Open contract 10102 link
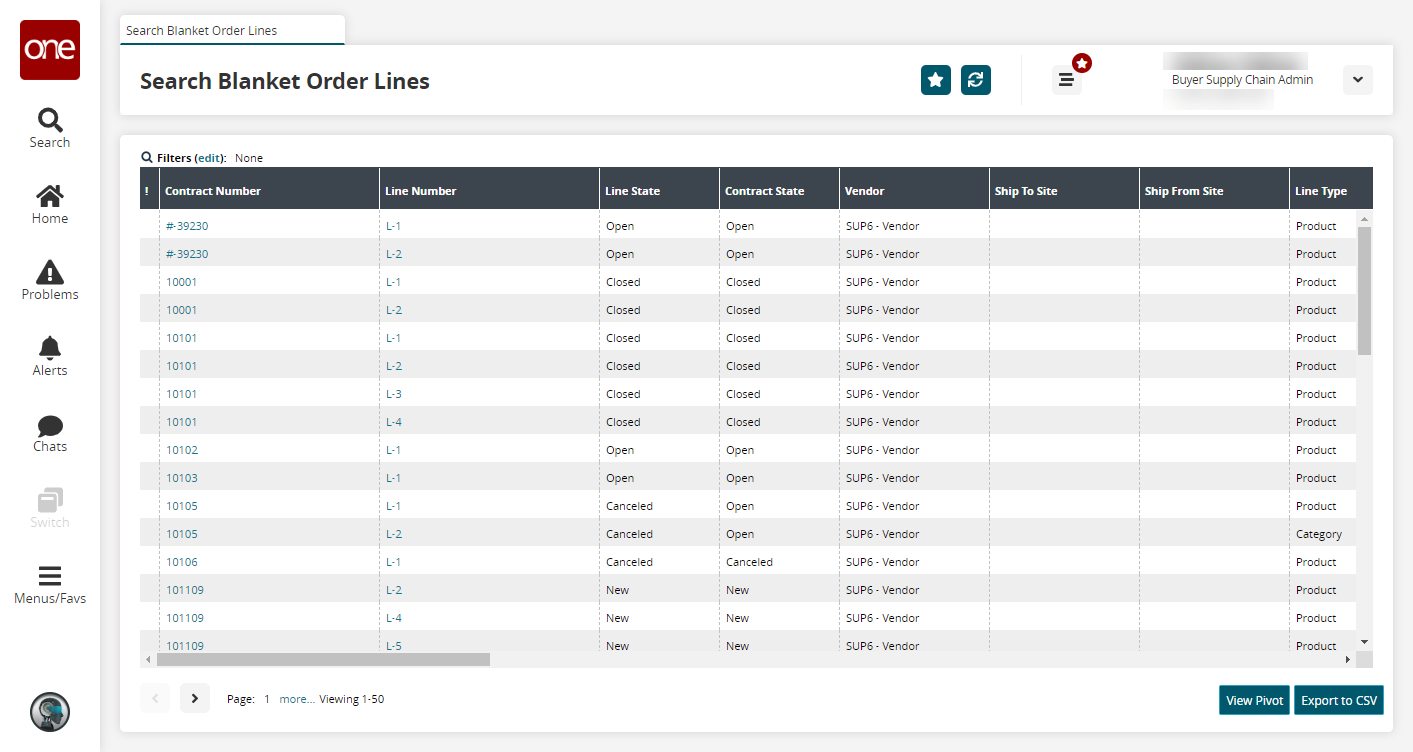1413x752 pixels. pos(182,450)
